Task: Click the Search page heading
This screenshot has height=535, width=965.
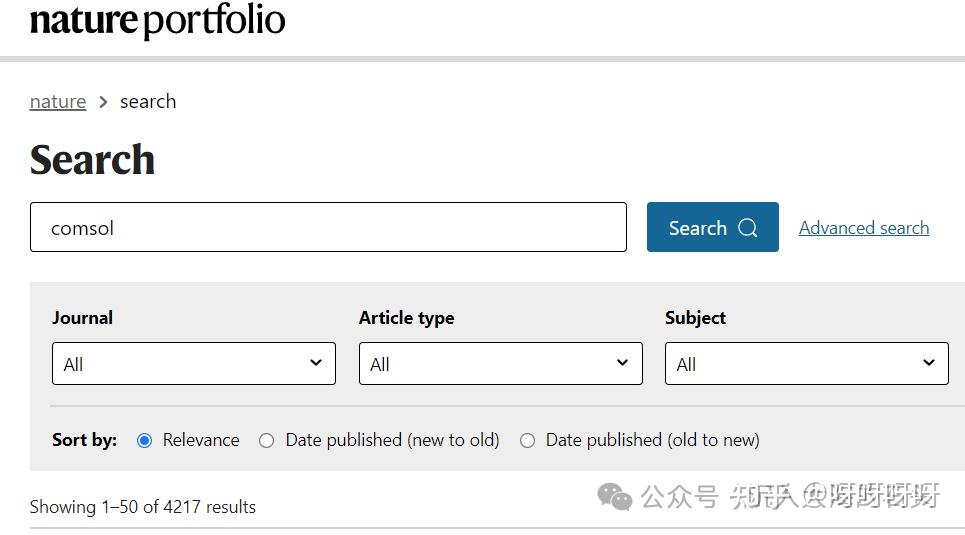Action: [x=92, y=160]
